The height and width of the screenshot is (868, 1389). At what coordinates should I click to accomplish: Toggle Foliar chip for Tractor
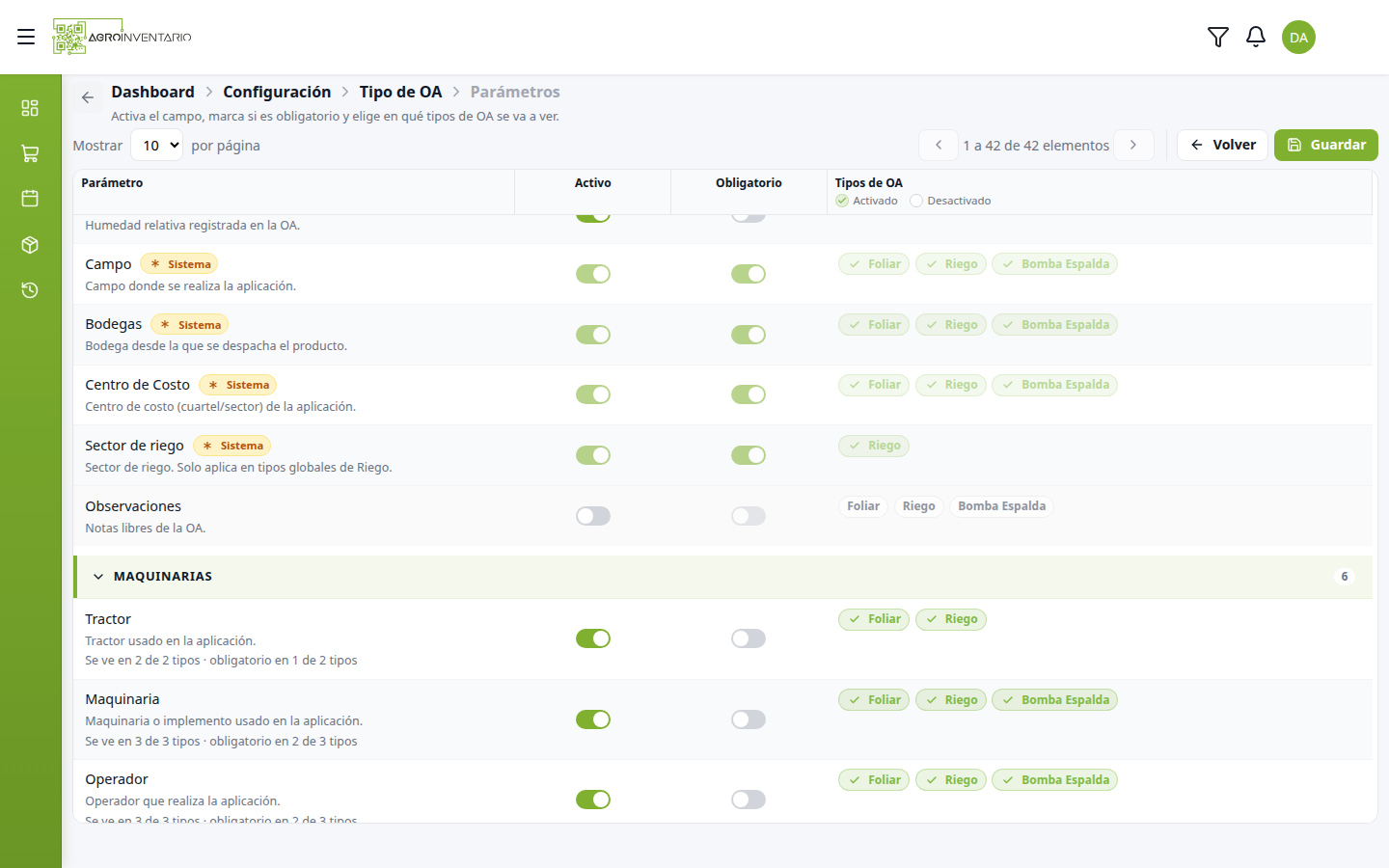(874, 619)
